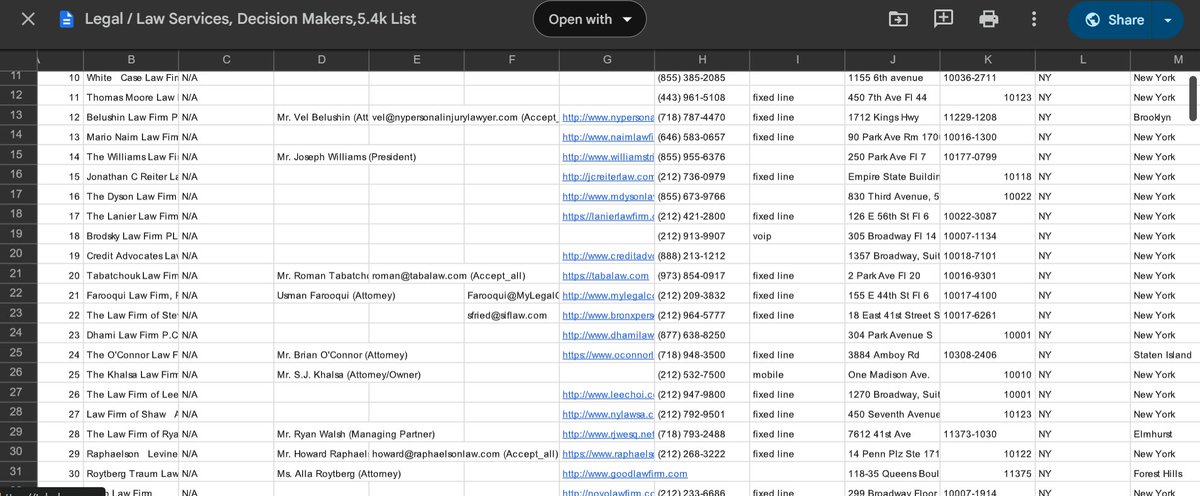This screenshot has width=1200, height=496.
Task: Open the williamsfi website link
Action: pos(608,157)
